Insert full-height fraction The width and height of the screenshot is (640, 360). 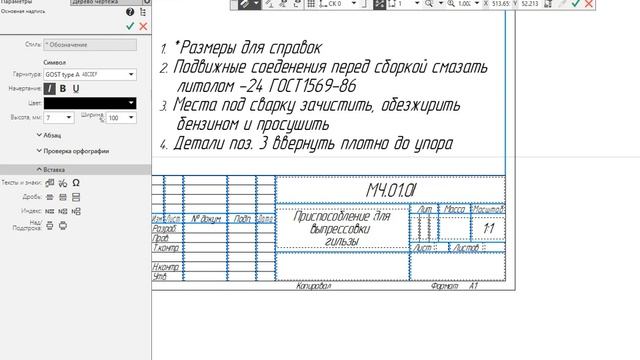click(76, 197)
